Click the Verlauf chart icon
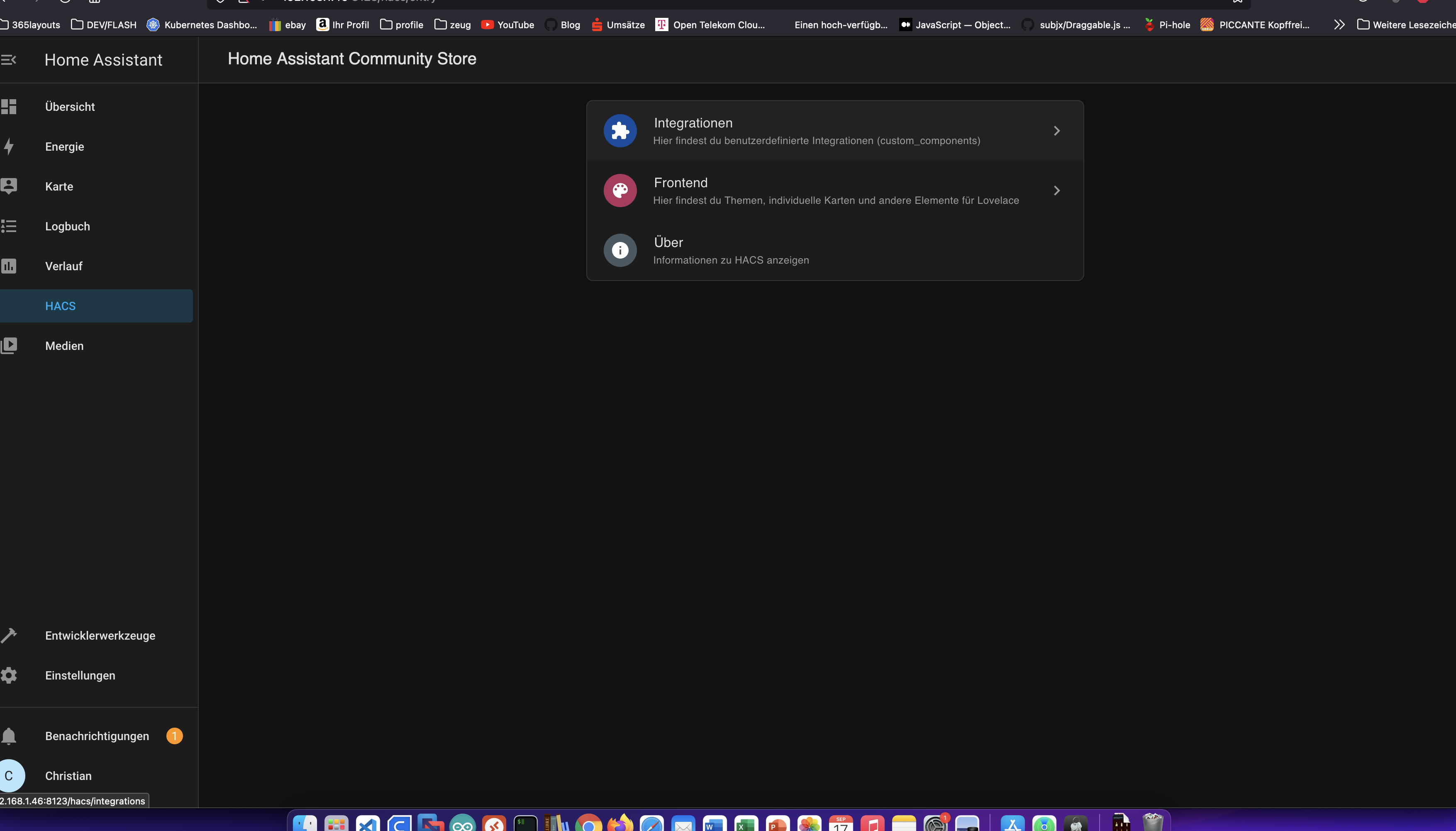This screenshot has width=1456, height=831. [9, 266]
